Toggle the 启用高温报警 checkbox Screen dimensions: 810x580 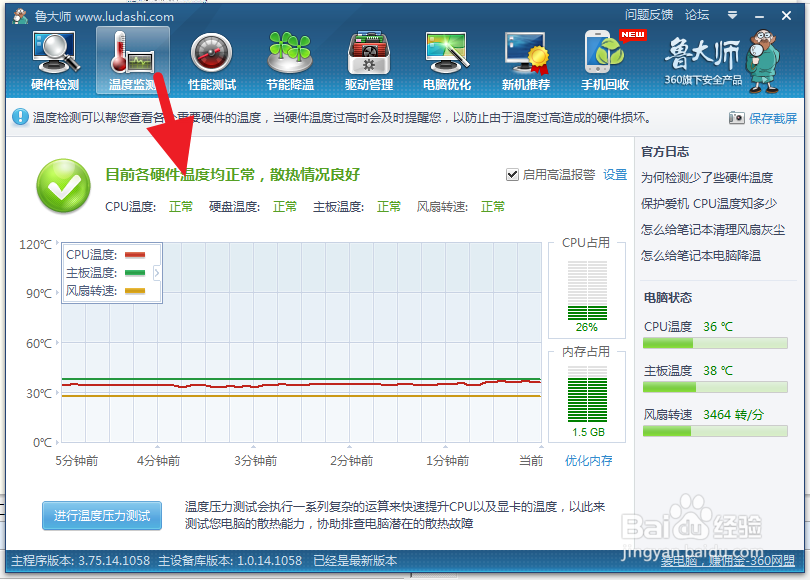tap(512, 175)
